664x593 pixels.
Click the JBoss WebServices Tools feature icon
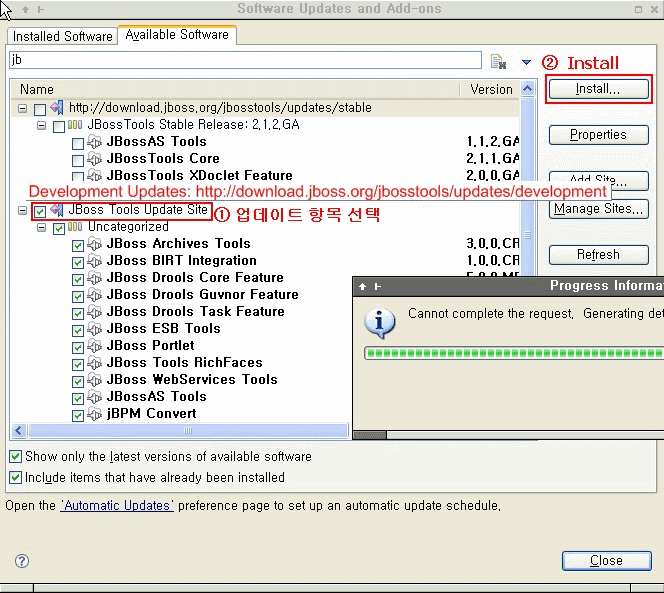point(95,380)
